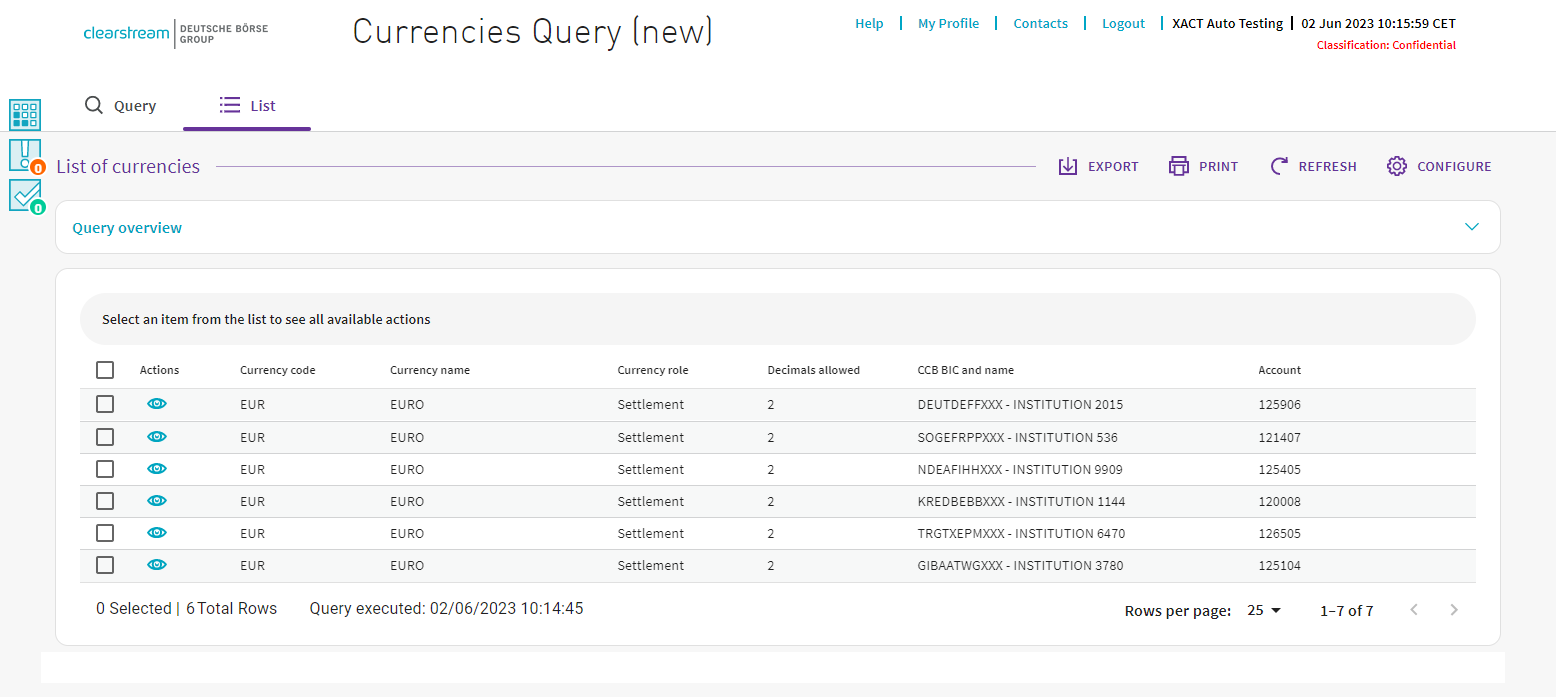Open the Rows per page dropdown
This screenshot has width=1556, height=697.
click(1264, 611)
